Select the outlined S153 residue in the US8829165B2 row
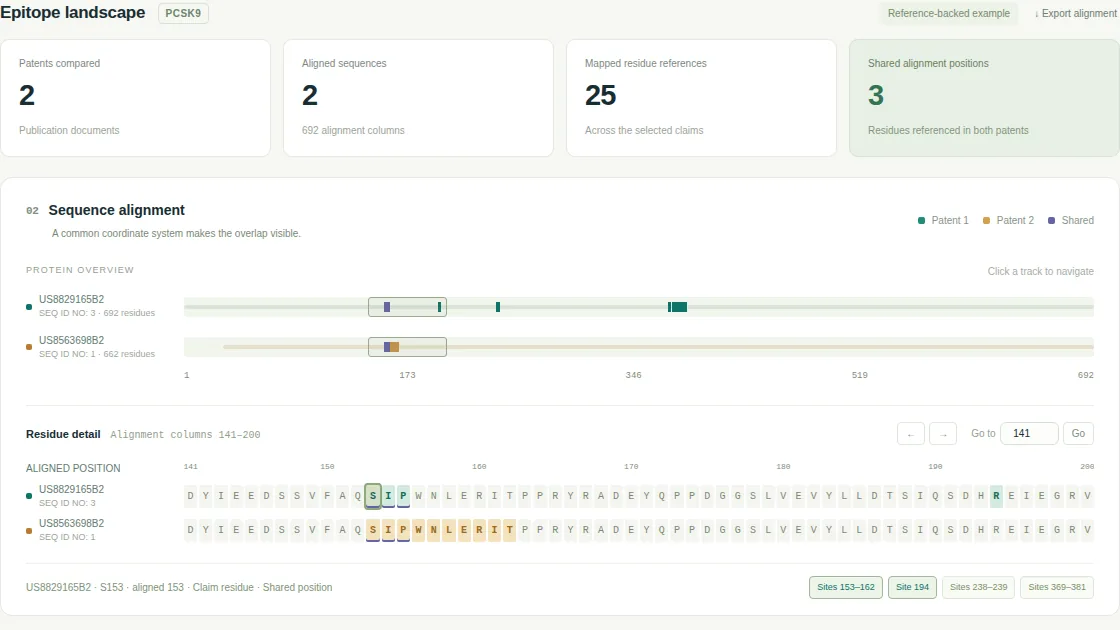 pos(373,496)
